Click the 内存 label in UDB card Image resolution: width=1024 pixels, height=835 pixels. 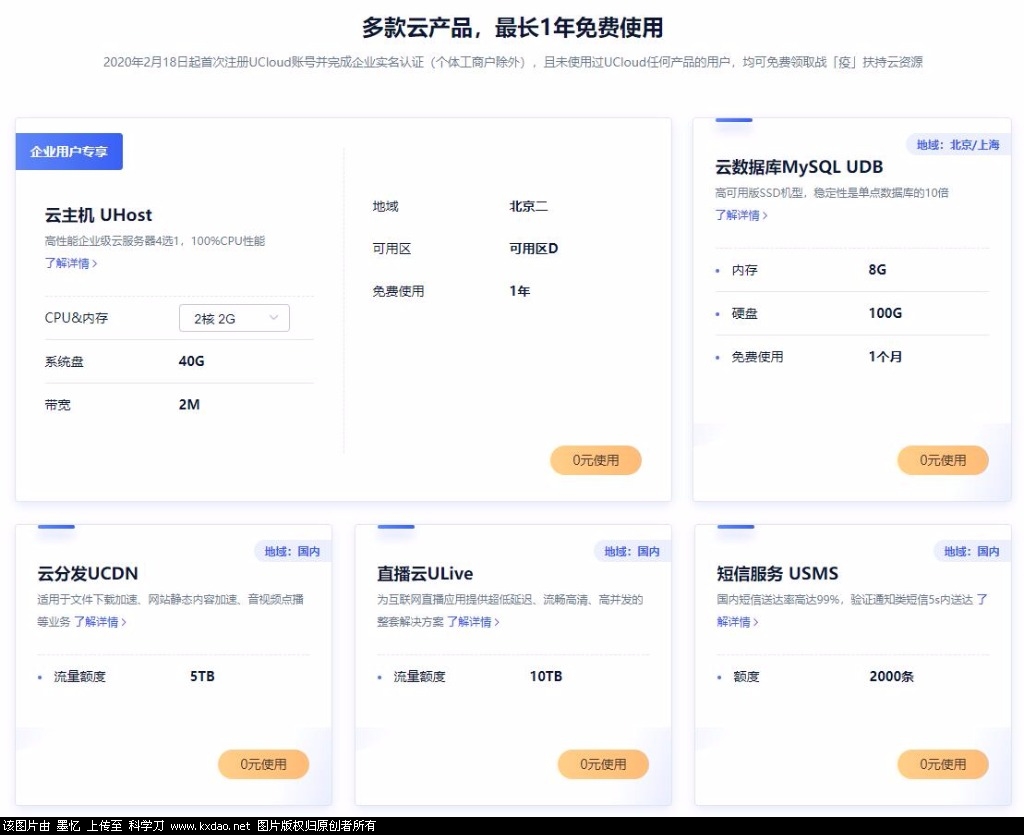coord(744,270)
